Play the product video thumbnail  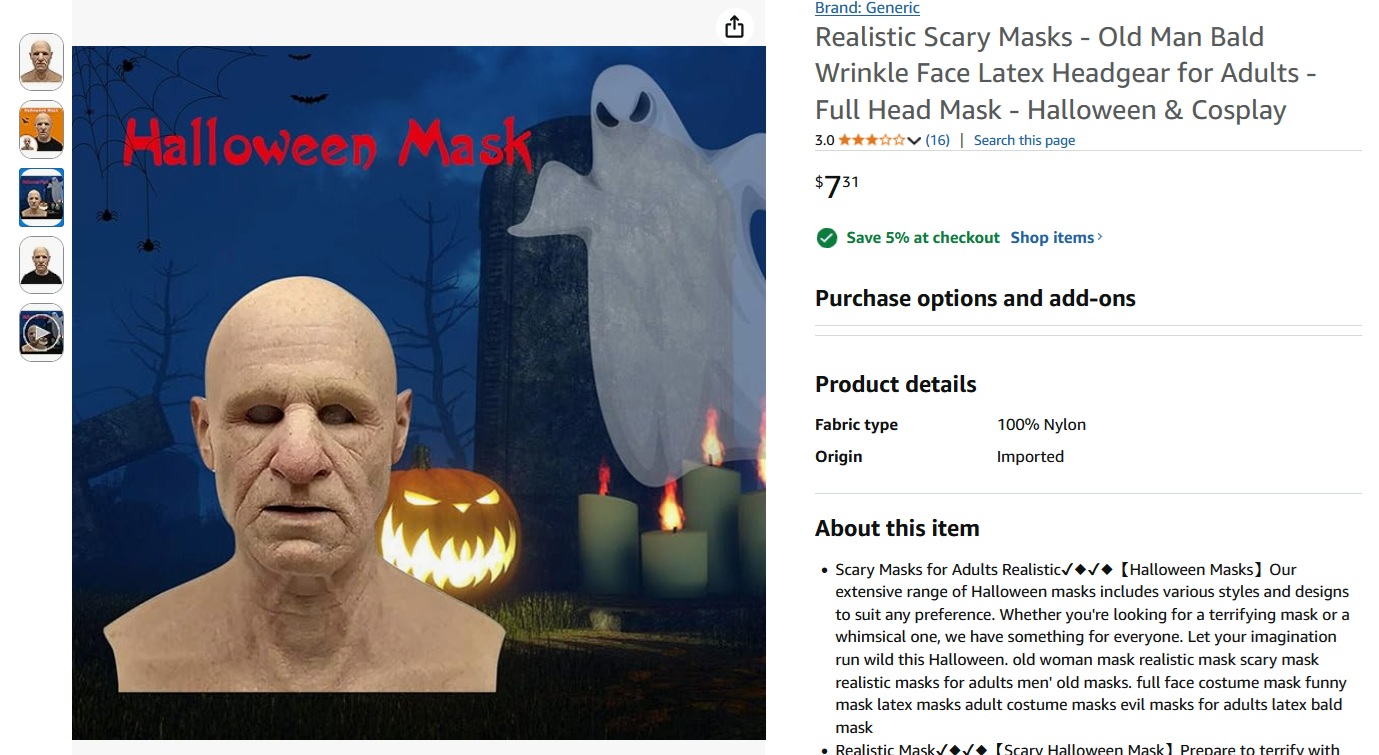tap(42, 332)
